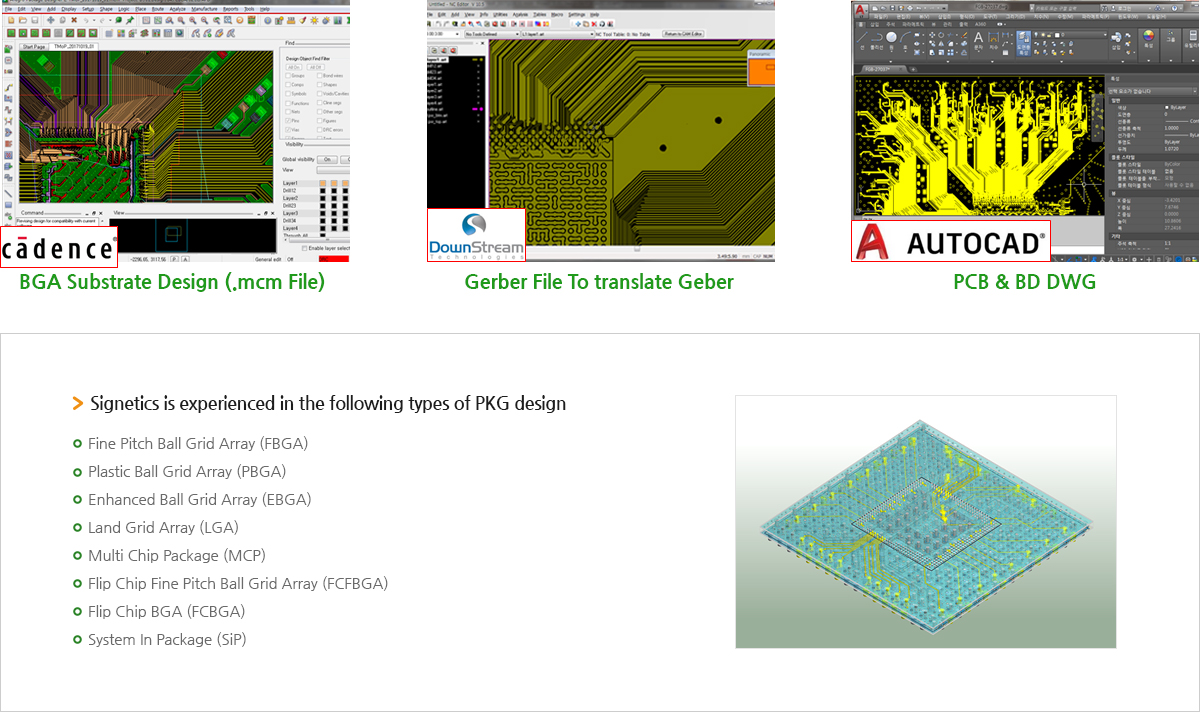Open the Route menu in Cadence window
Viewport: 1200px width, 712px height.
(157, 9)
